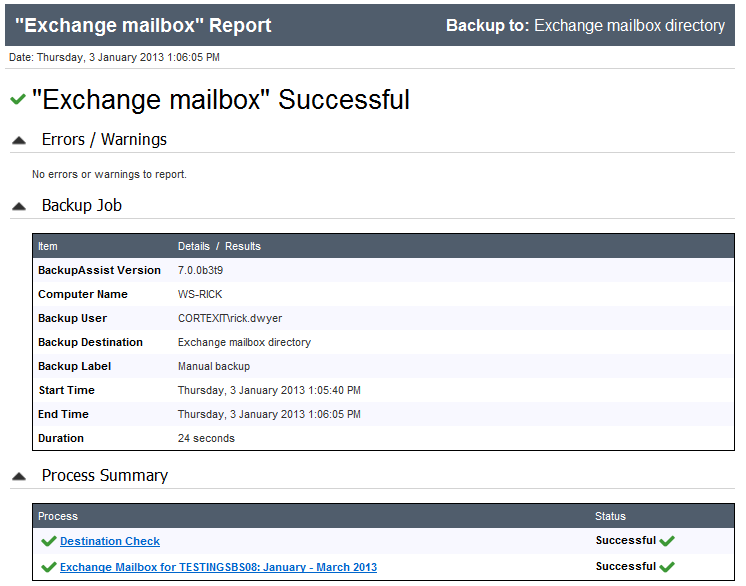This screenshot has width=746, height=586.
Task: Click the Process Summary heading text
Action: pos(105,476)
